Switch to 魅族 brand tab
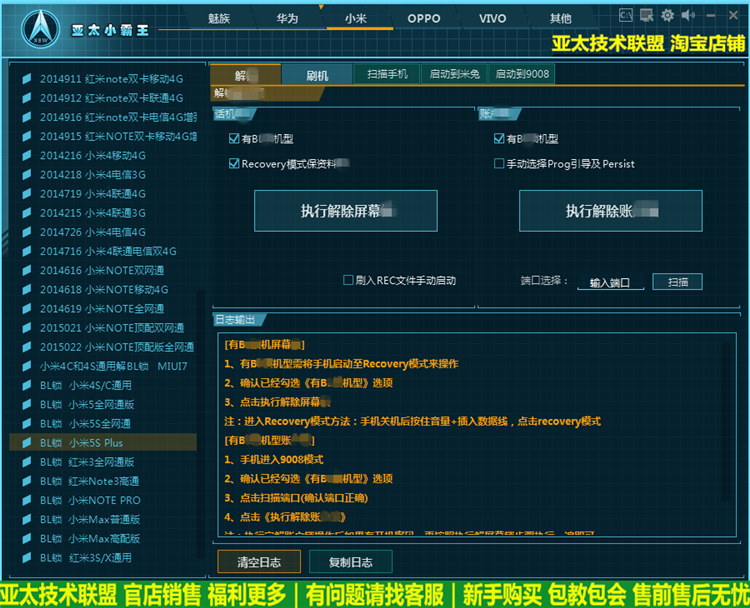The width and height of the screenshot is (750, 608). (219, 18)
